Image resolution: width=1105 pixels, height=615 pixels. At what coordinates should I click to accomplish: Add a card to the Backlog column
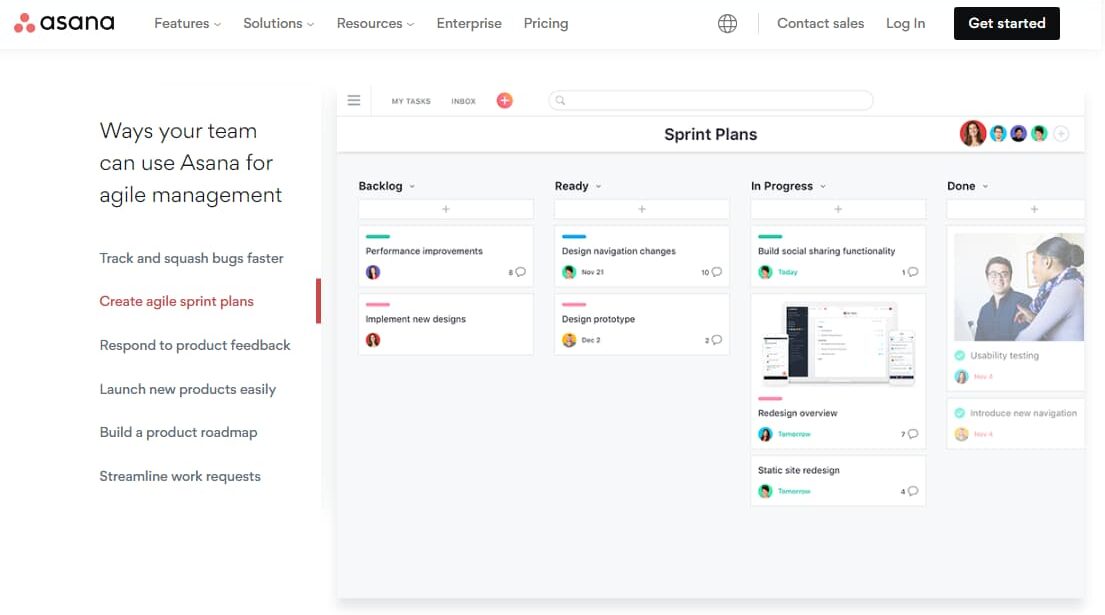(x=445, y=209)
